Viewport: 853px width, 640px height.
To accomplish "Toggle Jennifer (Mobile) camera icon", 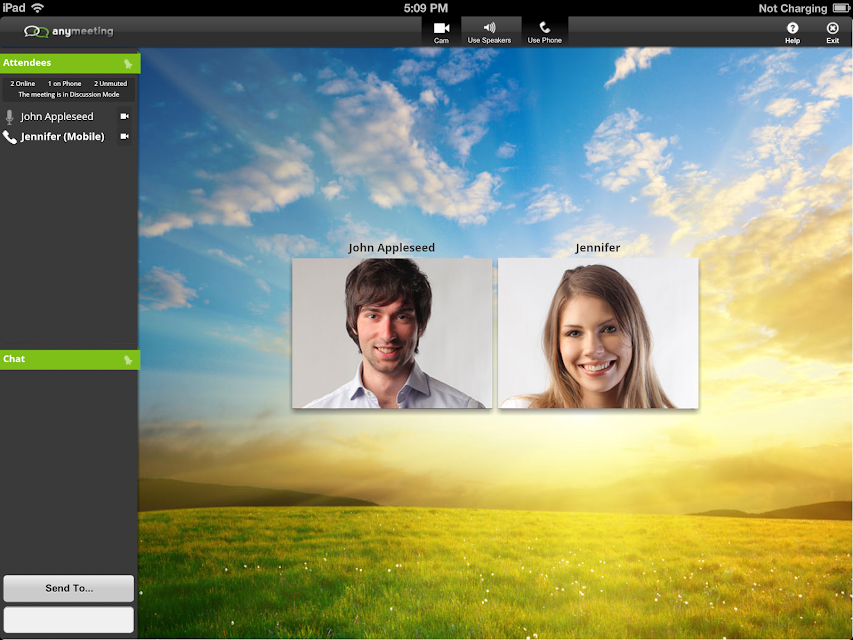I will [125, 137].
